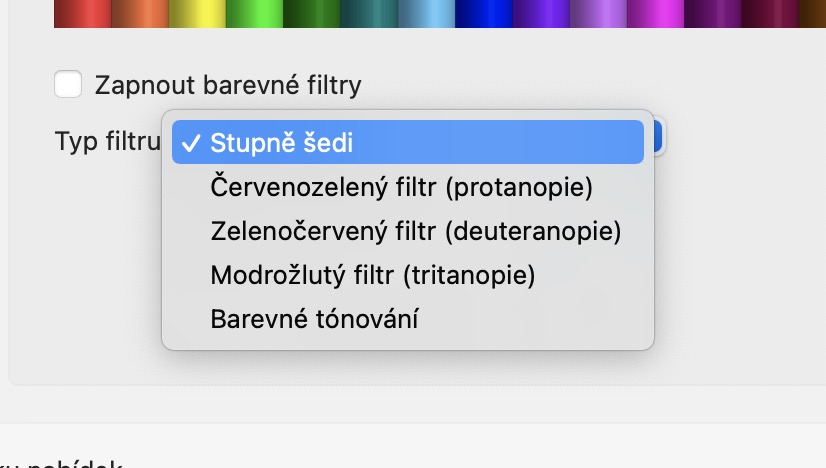Click the Typ filtru label
The width and height of the screenshot is (826, 468).
click(107, 142)
